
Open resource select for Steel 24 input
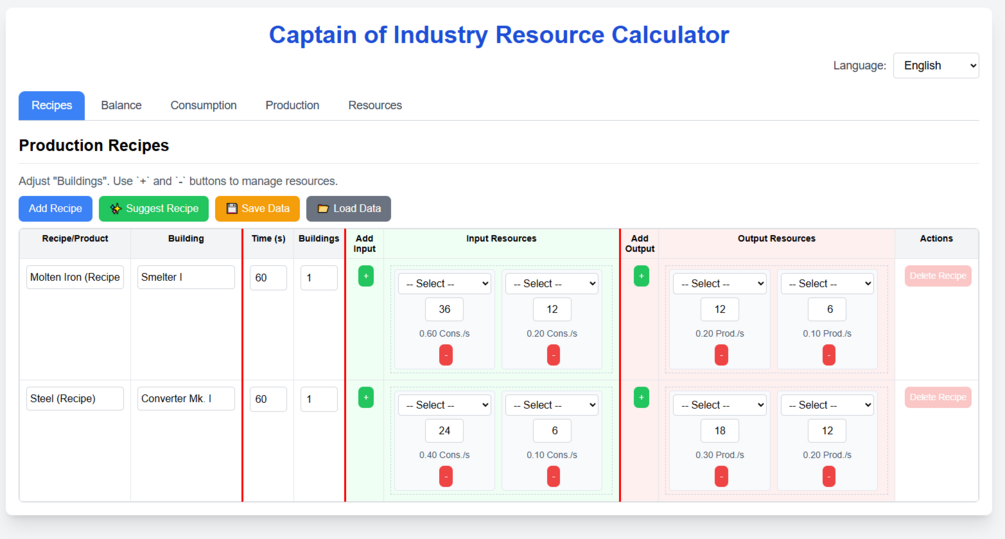(x=445, y=405)
